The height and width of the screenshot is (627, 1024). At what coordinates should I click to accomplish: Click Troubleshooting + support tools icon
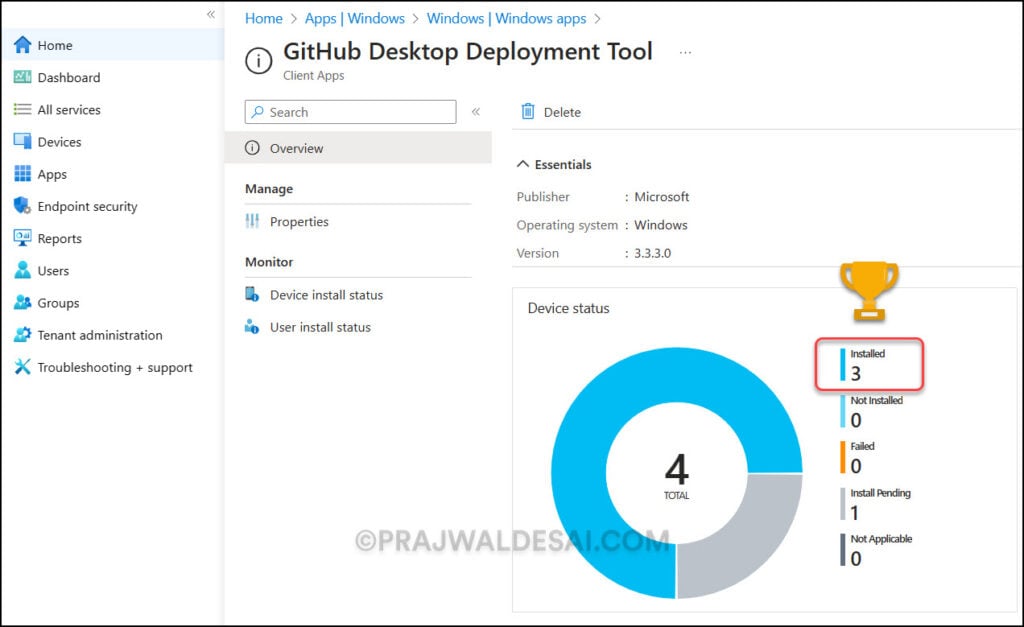[x=22, y=366]
